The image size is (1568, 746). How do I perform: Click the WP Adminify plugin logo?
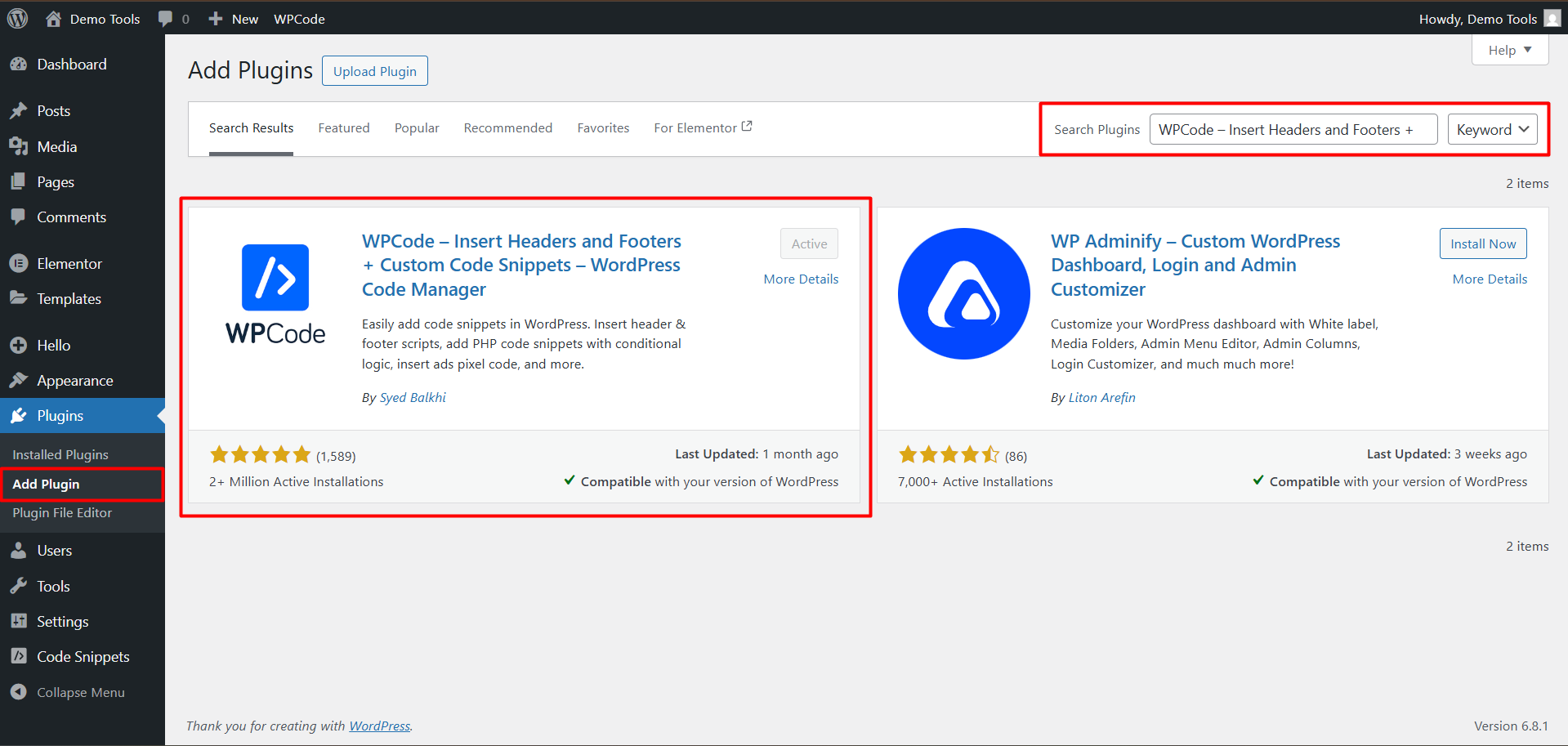[964, 293]
